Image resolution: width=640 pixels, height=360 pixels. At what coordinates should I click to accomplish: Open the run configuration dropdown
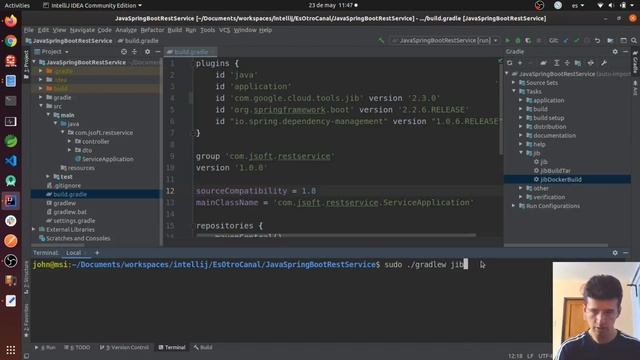(444, 40)
